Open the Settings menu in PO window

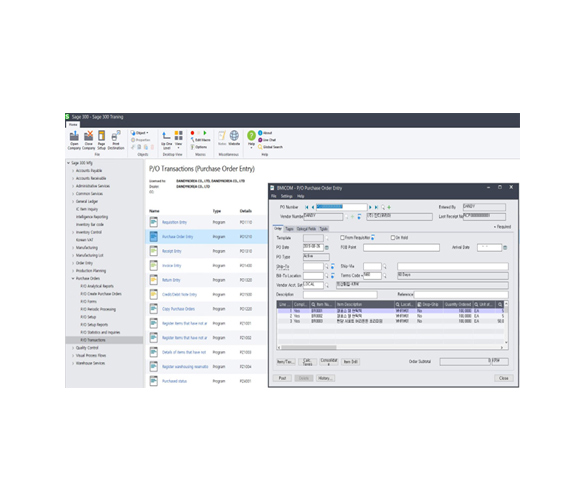pyautogui.click(x=287, y=196)
